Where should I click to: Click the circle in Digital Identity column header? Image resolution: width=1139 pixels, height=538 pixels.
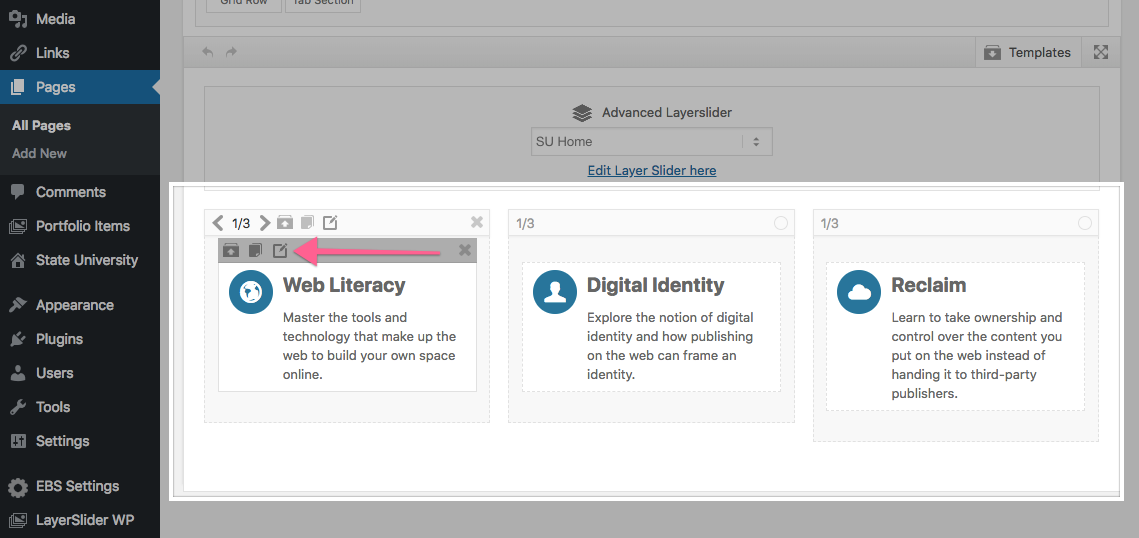pyautogui.click(x=781, y=223)
